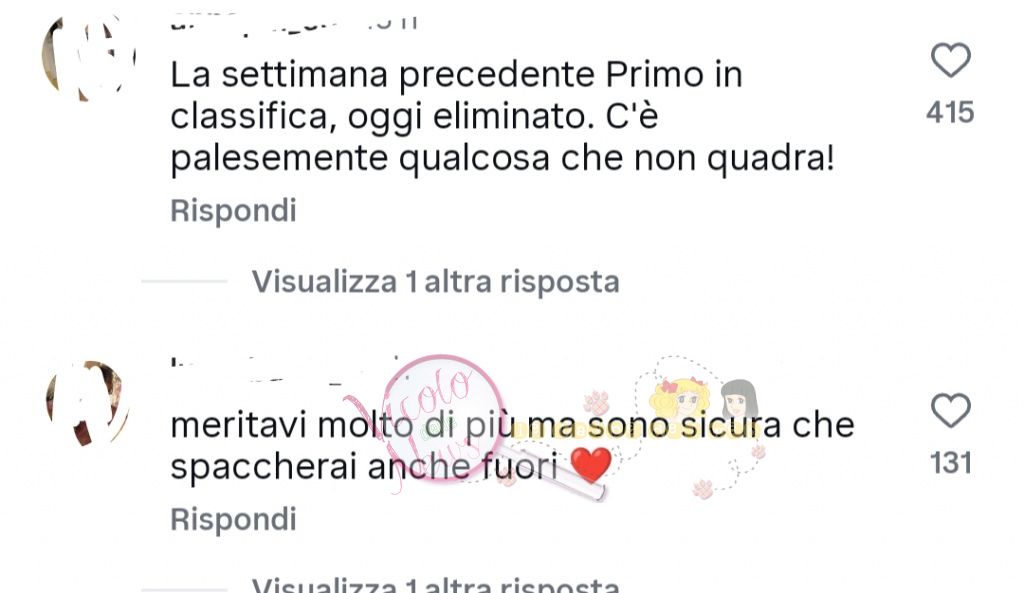
Task: Select the 'palesemente qualcosa che non quadra' text
Action: pos(502,159)
